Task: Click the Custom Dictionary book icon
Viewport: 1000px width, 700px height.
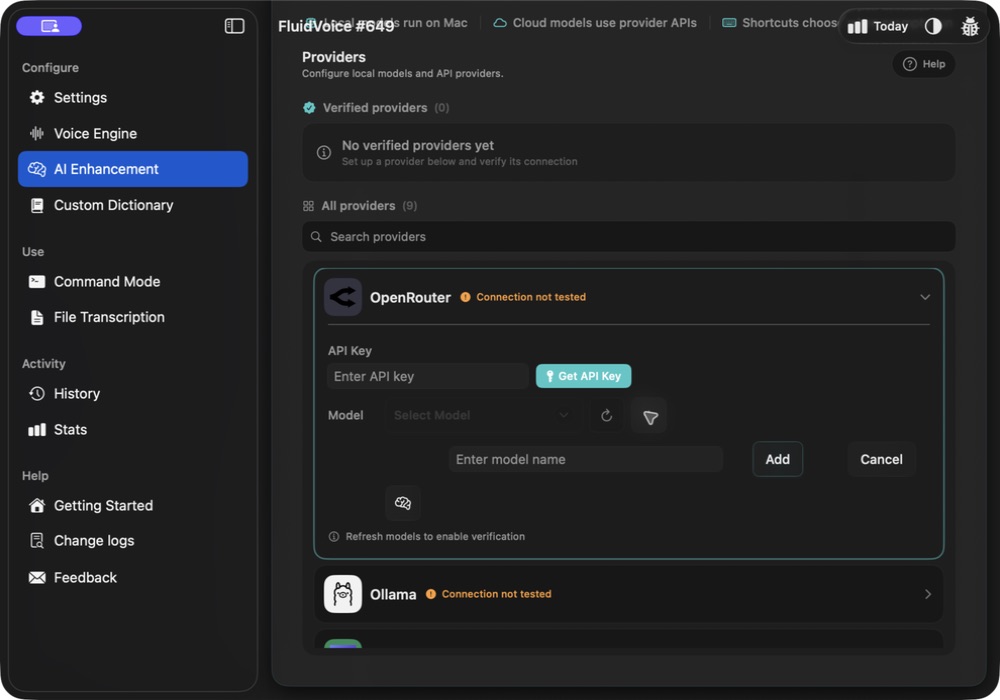Action: [x=37, y=205]
